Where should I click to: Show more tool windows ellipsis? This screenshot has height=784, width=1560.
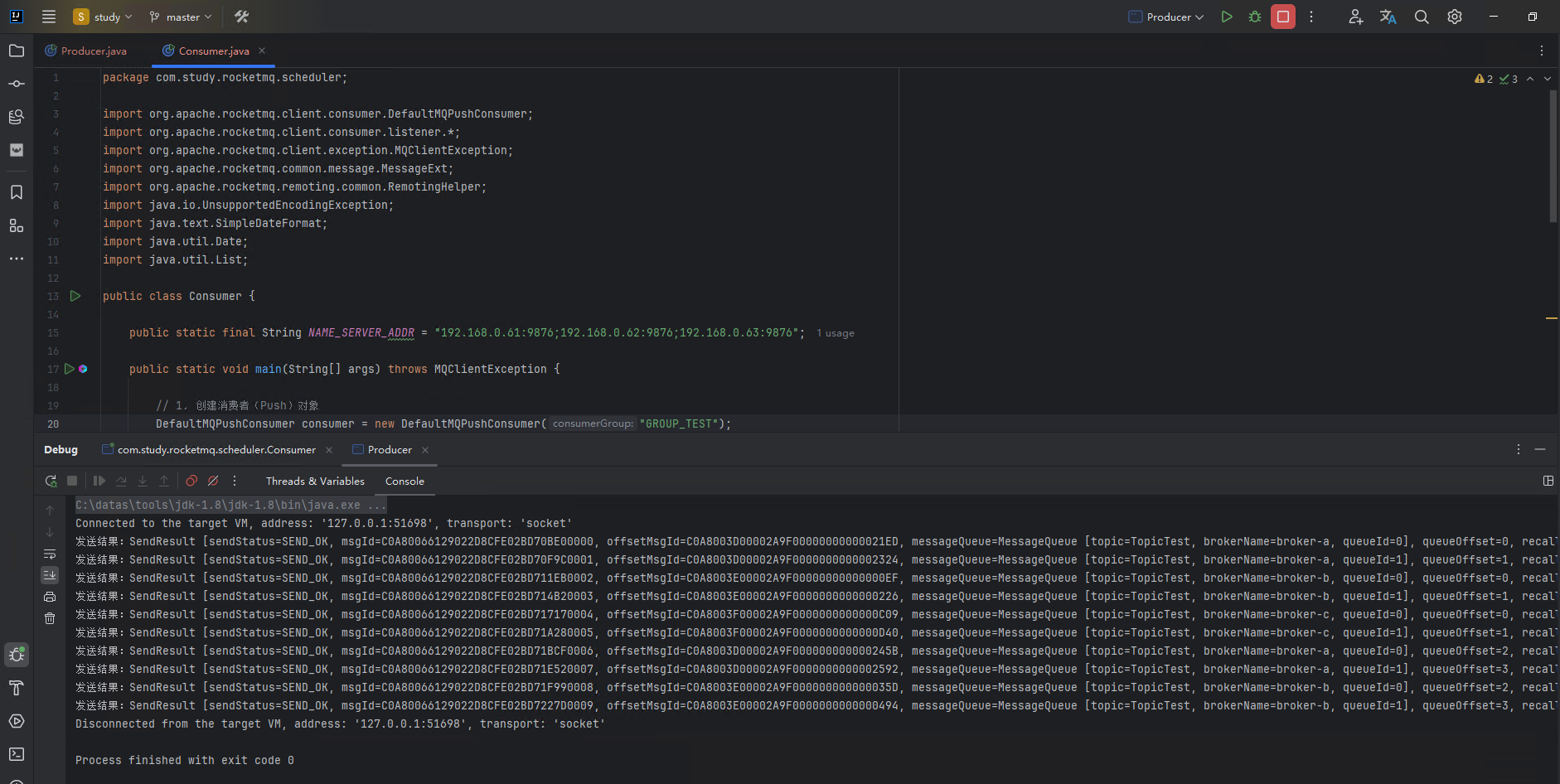pyautogui.click(x=17, y=259)
